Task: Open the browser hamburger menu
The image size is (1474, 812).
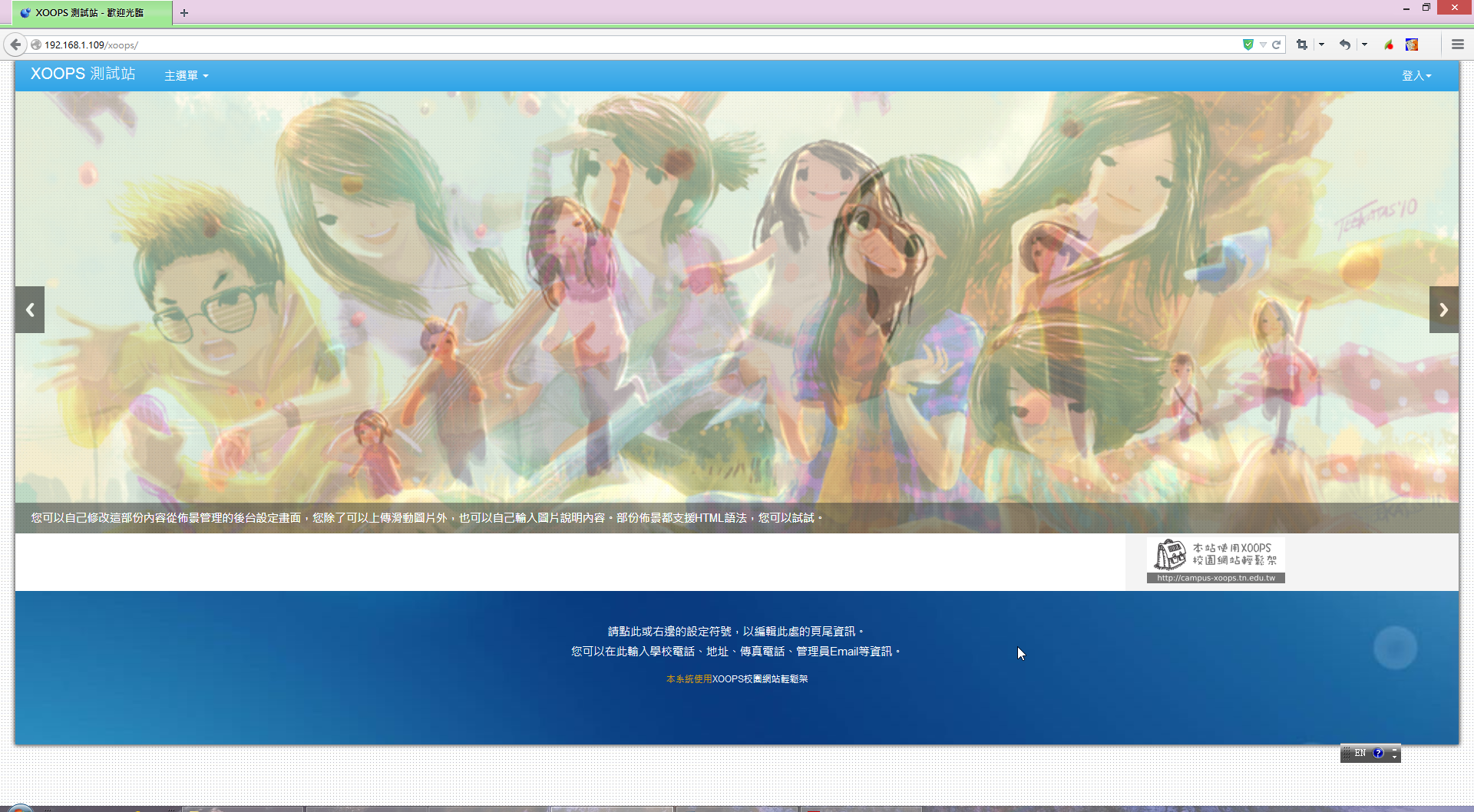Action: tap(1458, 45)
